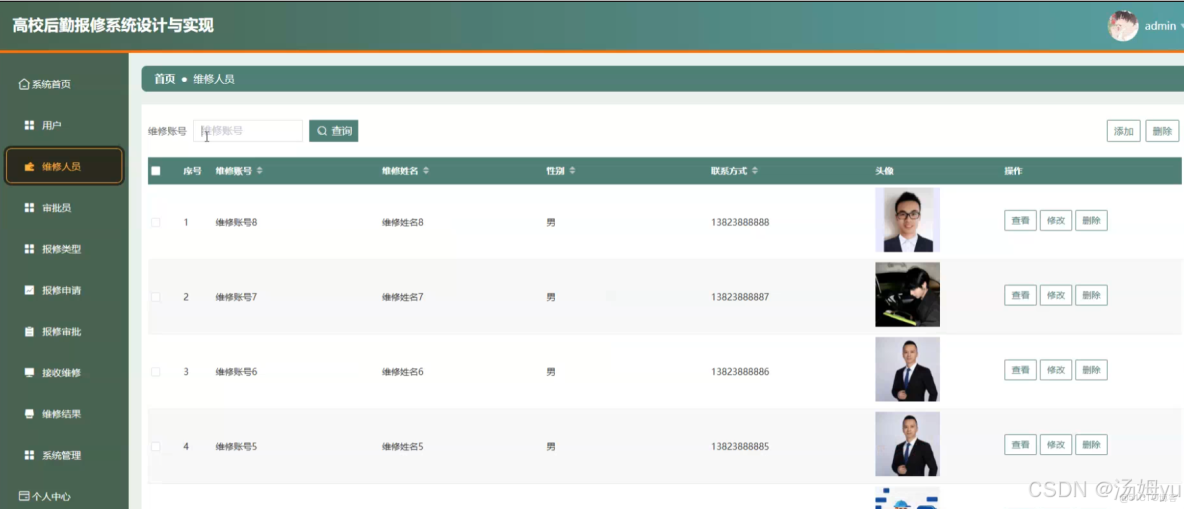
Task: Focus the 维修账号 search input field
Action: (x=248, y=131)
